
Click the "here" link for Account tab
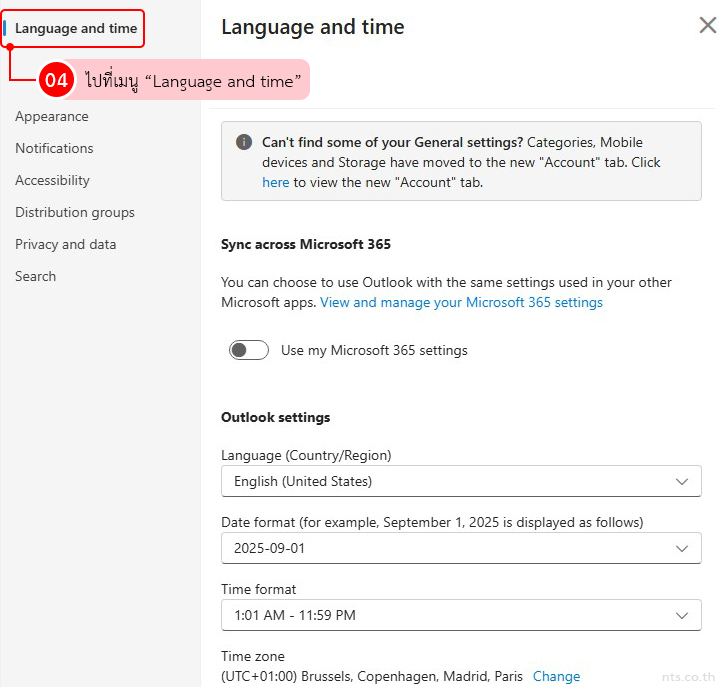click(275, 182)
